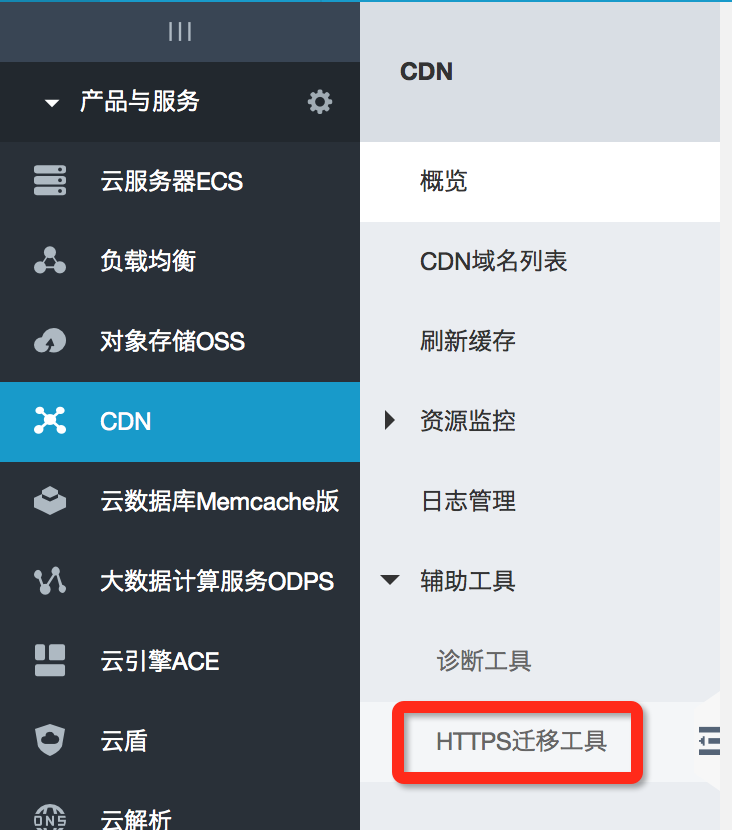Open 云数据库Memcache版 in the sidebar
Screen dimensions: 732x830
point(220,501)
